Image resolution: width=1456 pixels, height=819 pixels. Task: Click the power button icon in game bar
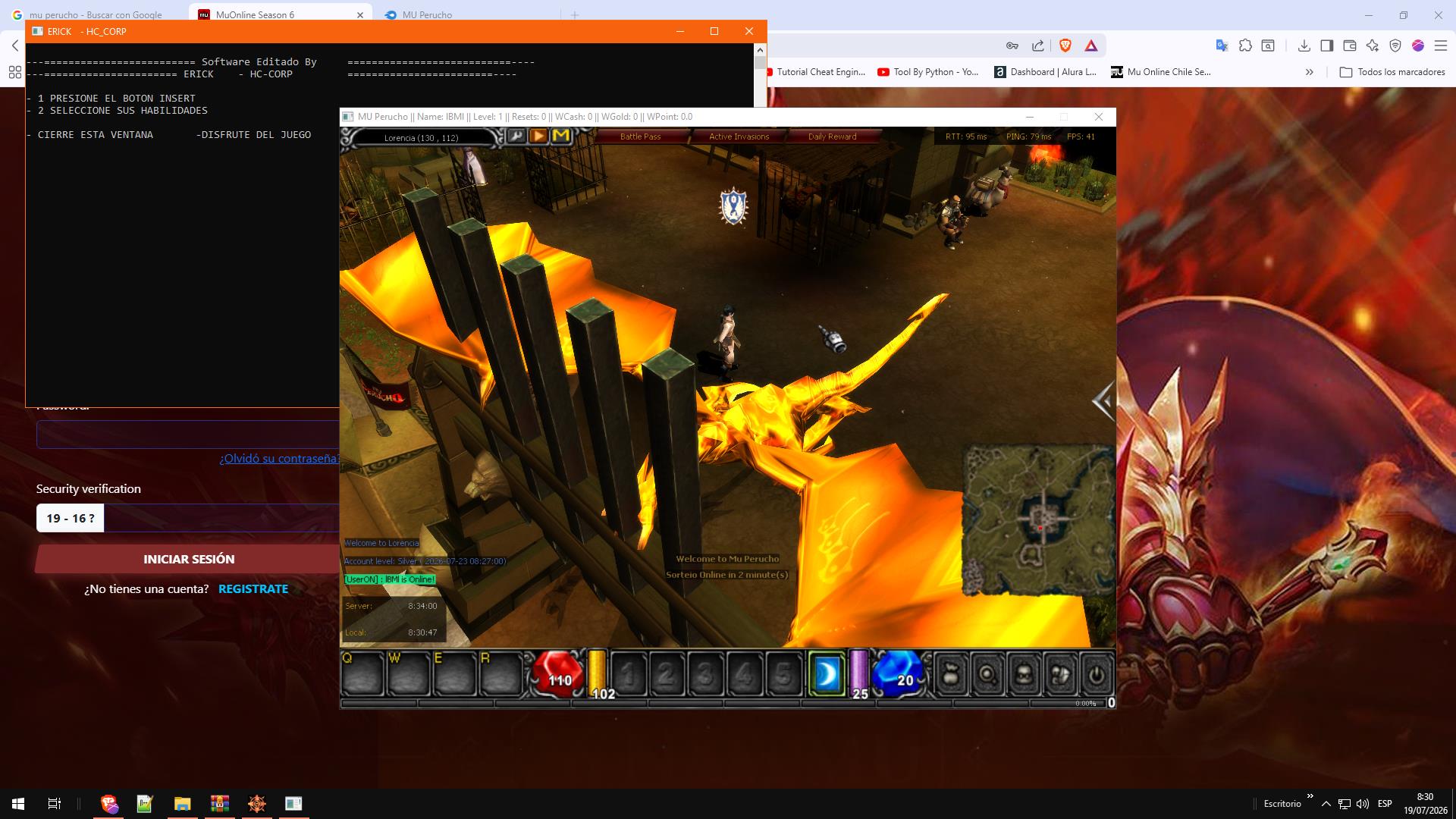pos(1096,673)
